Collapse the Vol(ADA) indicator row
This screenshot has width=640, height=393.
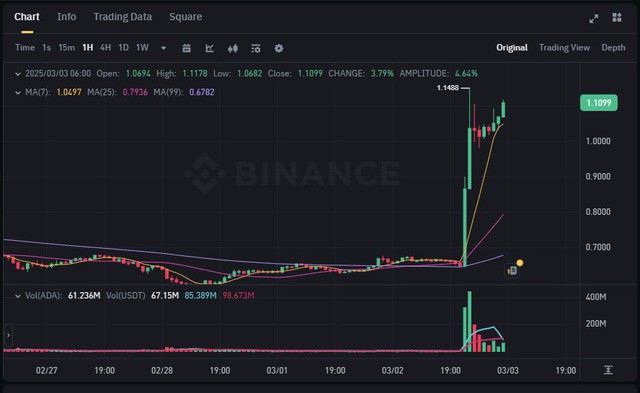pyautogui.click(x=18, y=296)
